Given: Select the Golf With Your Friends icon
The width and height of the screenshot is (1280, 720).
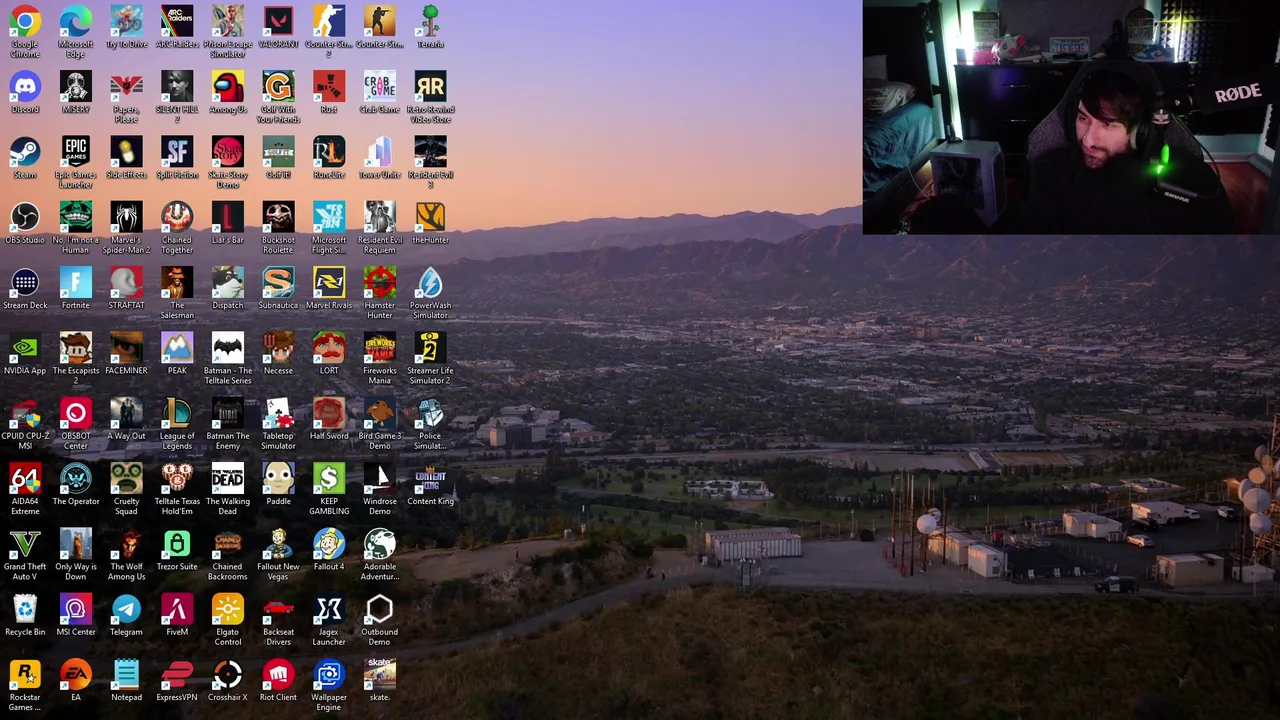Looking at the screenshot, I should coord(278,86).
